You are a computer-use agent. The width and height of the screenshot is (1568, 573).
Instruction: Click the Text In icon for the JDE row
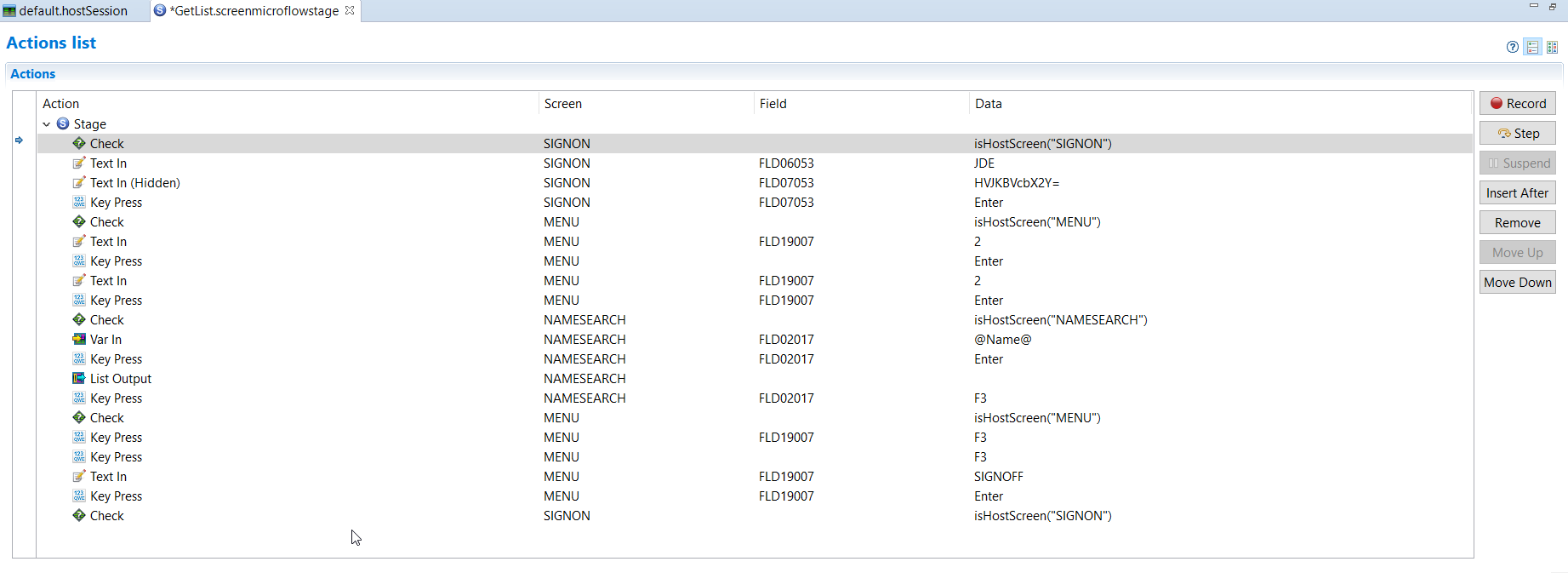click(x=79, y=163)
